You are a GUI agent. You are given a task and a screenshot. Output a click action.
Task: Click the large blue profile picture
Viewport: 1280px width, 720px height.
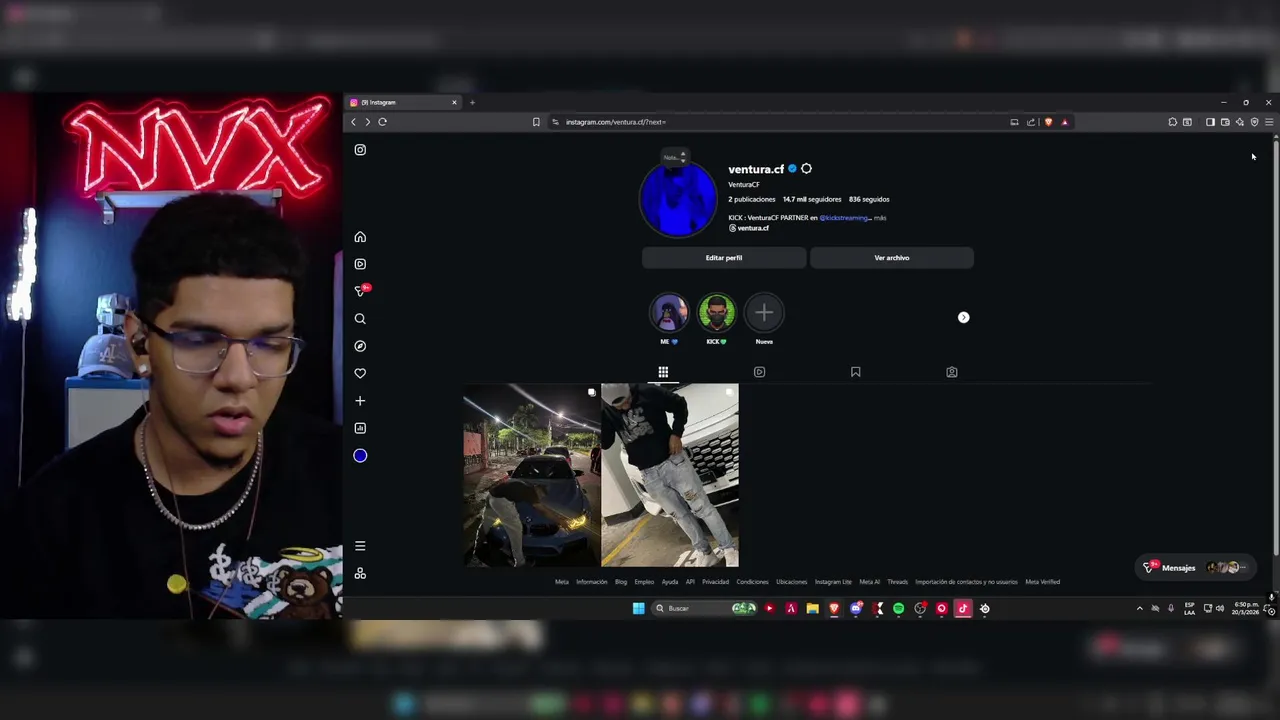pos(678,200)
